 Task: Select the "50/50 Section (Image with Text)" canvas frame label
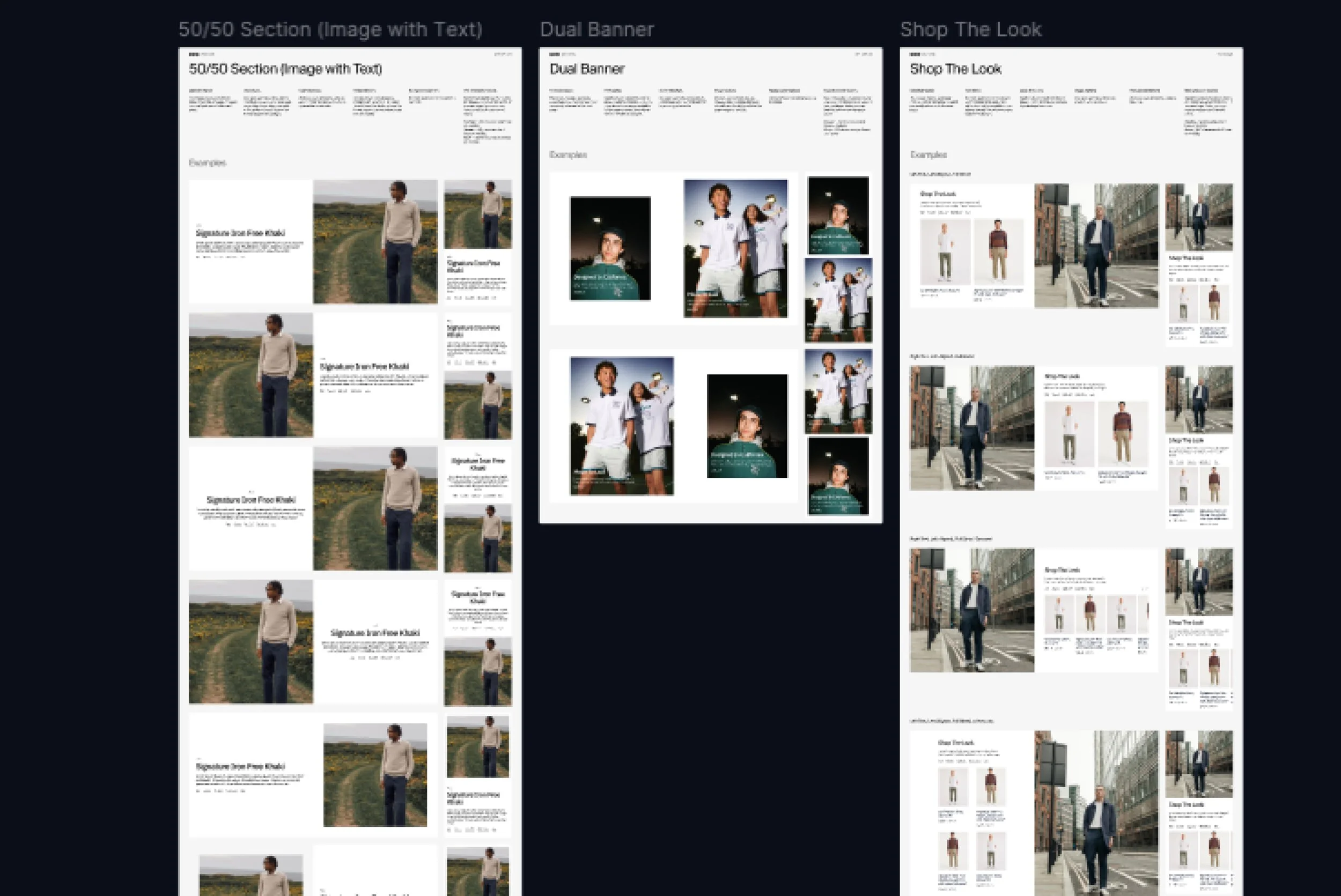tap(330, 29)
